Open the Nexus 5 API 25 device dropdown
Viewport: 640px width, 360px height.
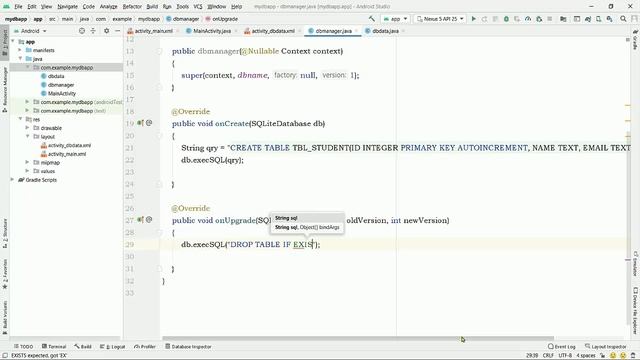(440, 19)
